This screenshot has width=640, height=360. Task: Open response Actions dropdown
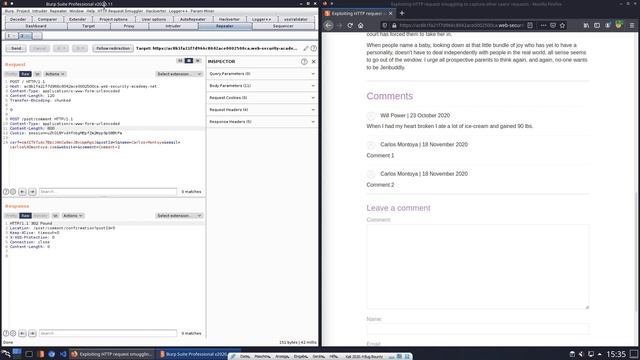click(73, 216)
